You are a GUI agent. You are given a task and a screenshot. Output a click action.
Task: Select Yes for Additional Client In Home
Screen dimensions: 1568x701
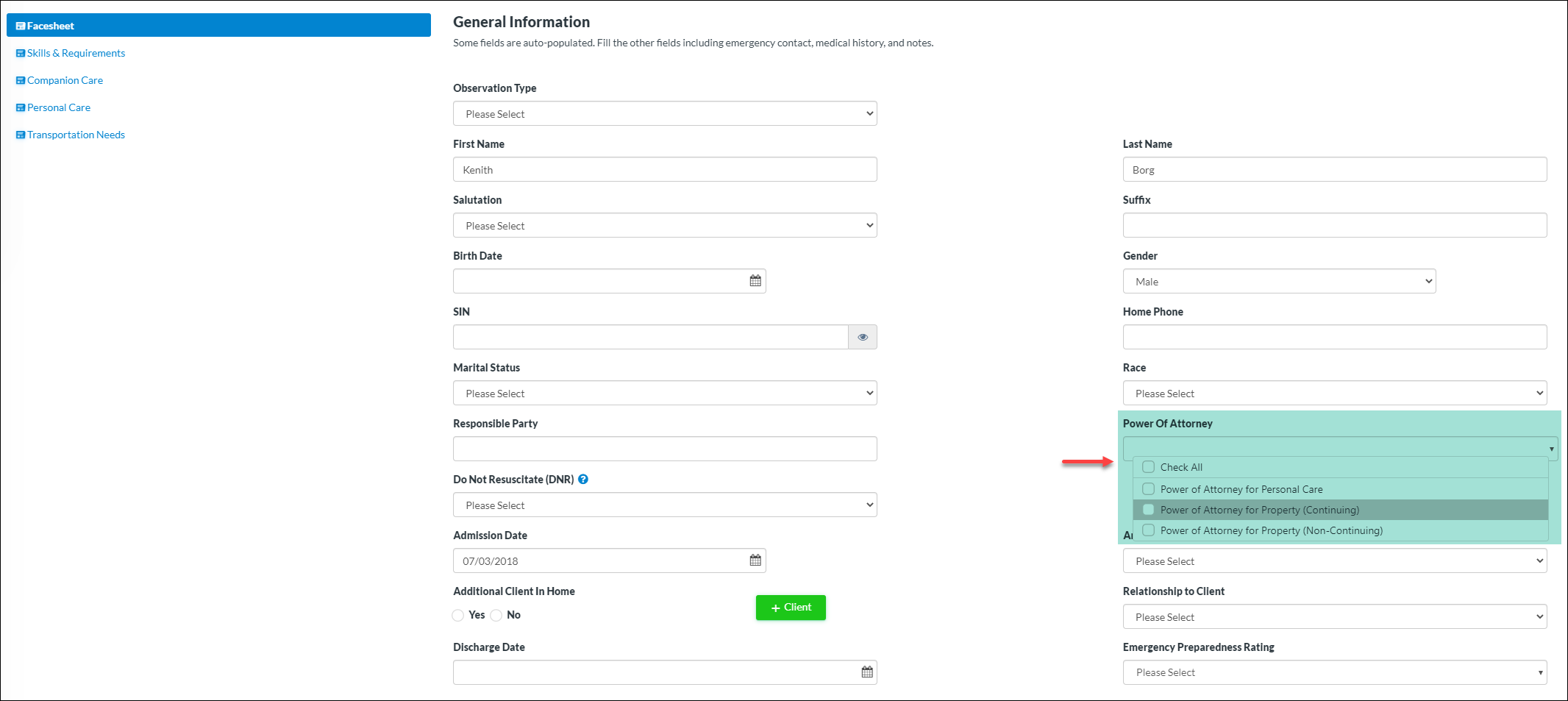click(458, 615)
